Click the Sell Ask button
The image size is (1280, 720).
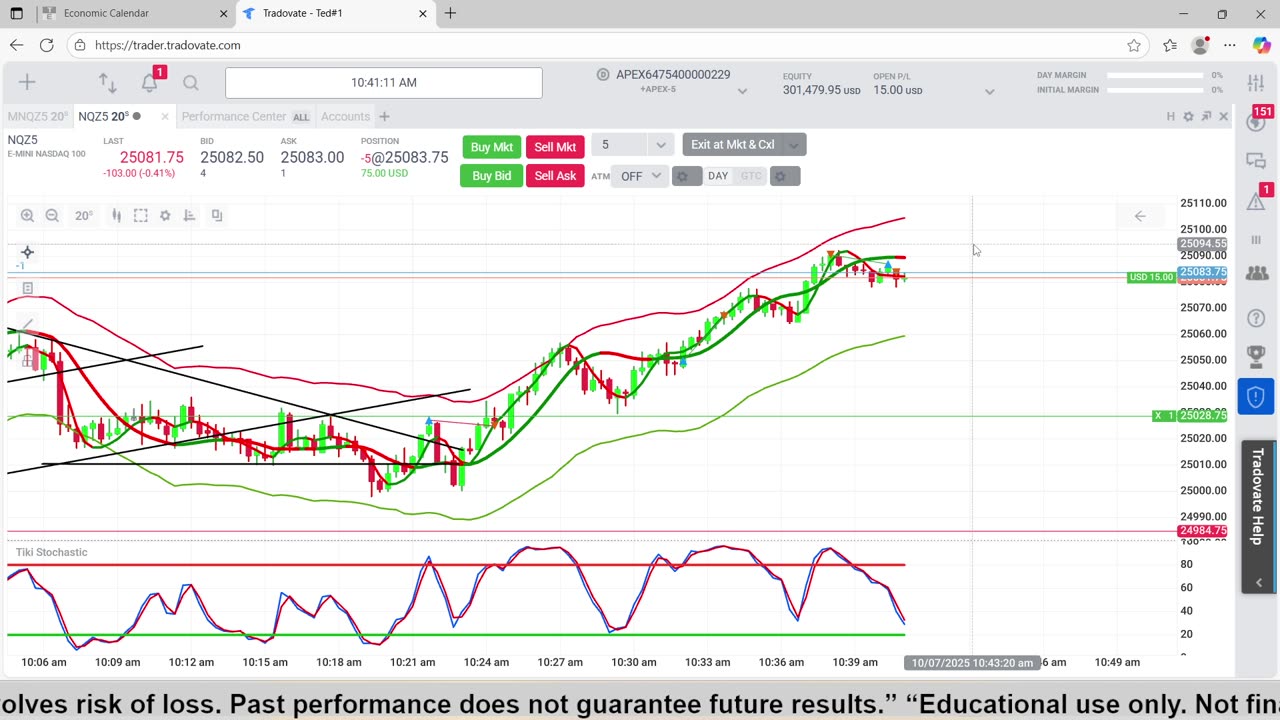[x=555, y=175]
